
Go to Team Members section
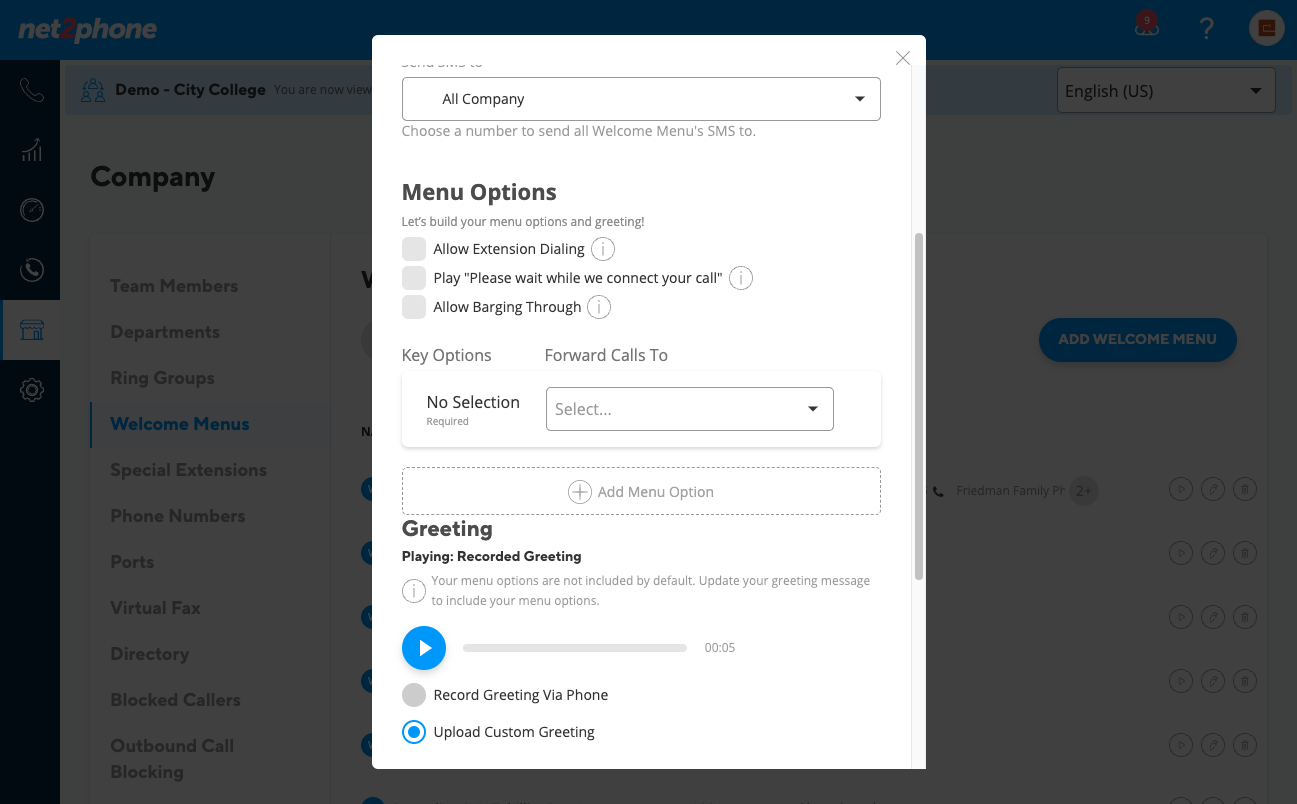tap(174, 286)
